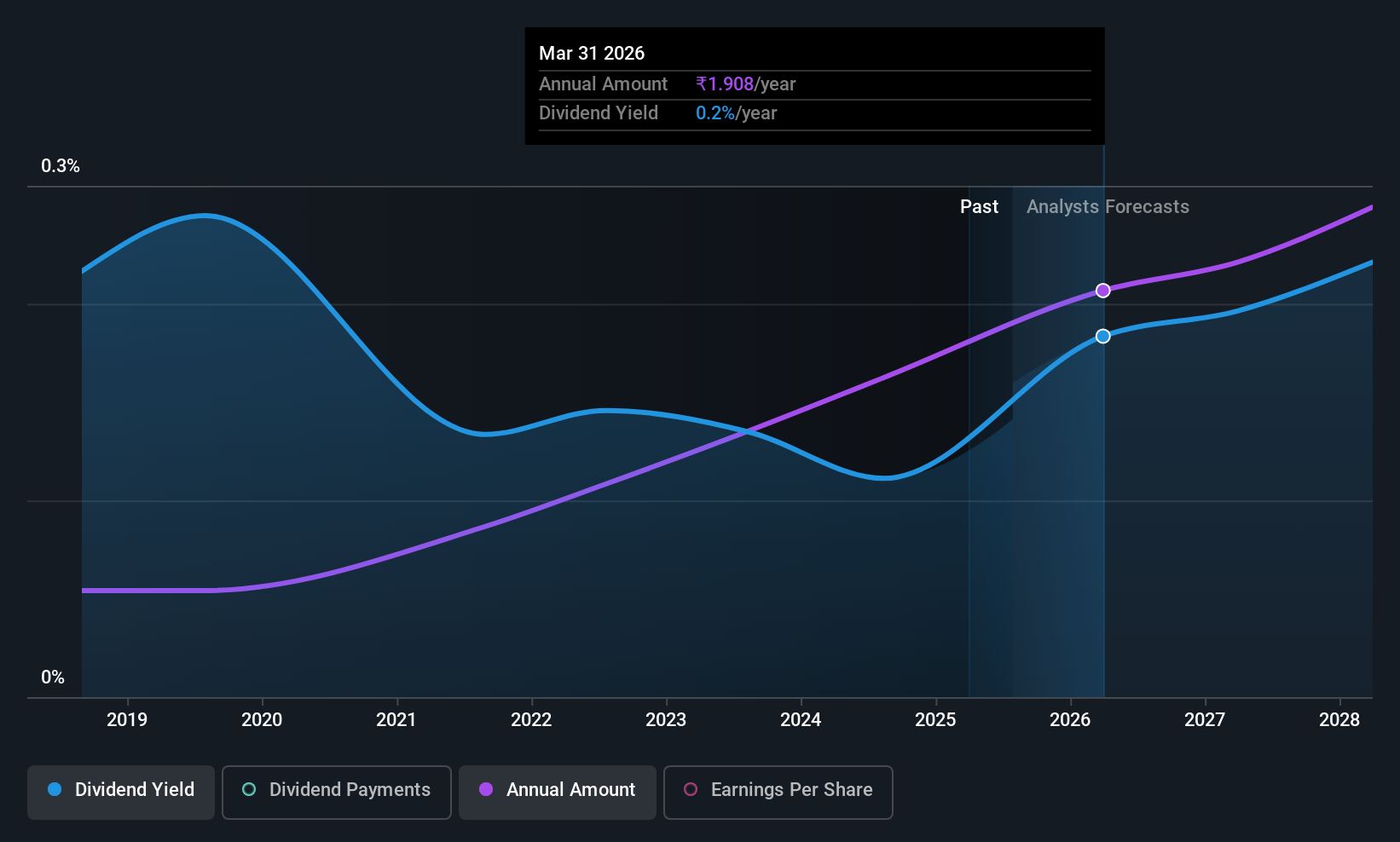Click the 2027 x-axis label
This screenshot has width=1400, height=842.
coord(1205,720)
